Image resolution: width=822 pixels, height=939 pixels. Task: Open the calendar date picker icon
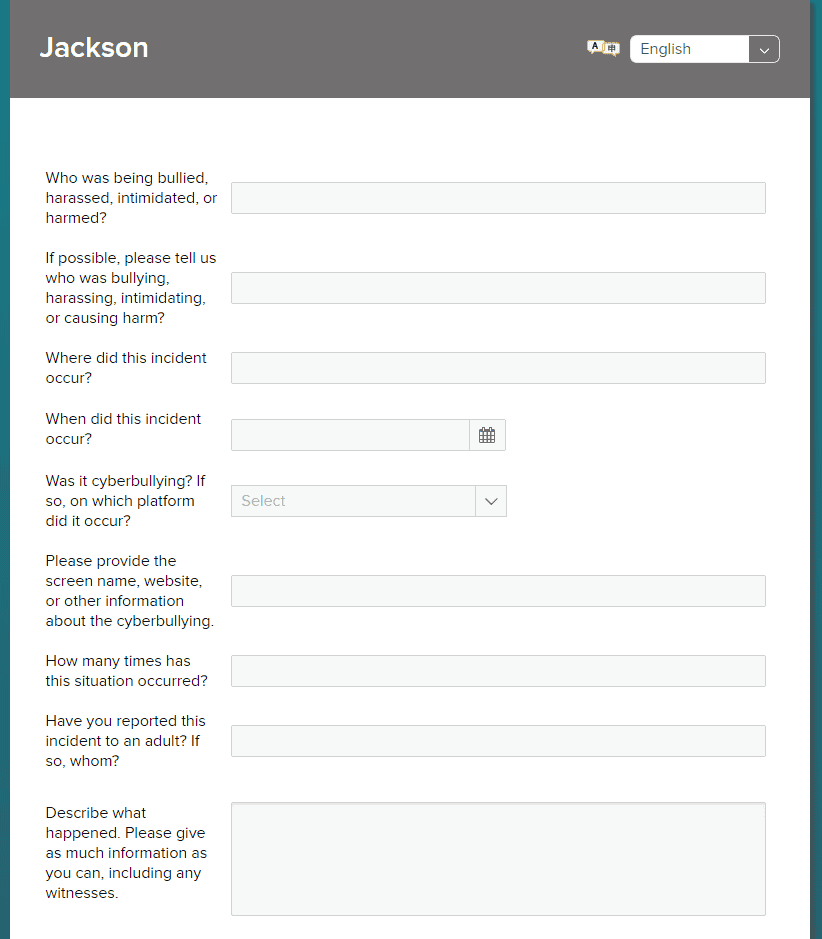(x=487, y=435)
